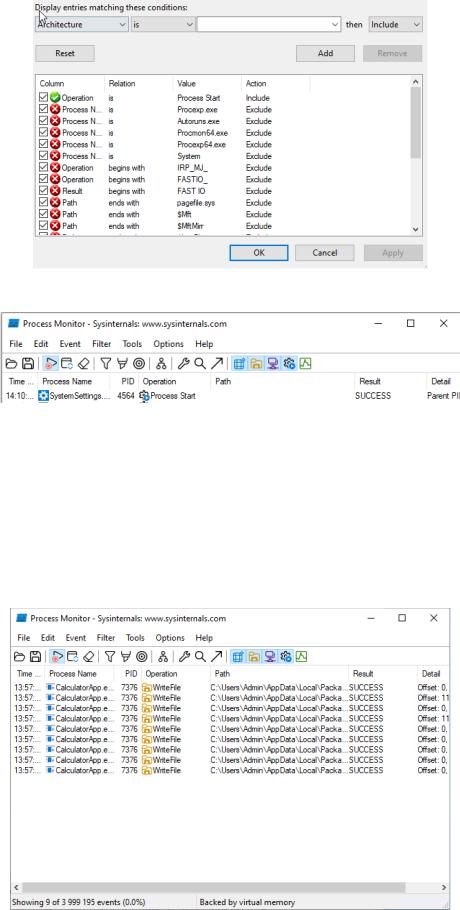Open the Architecture column dropdown

coord(82,24)
